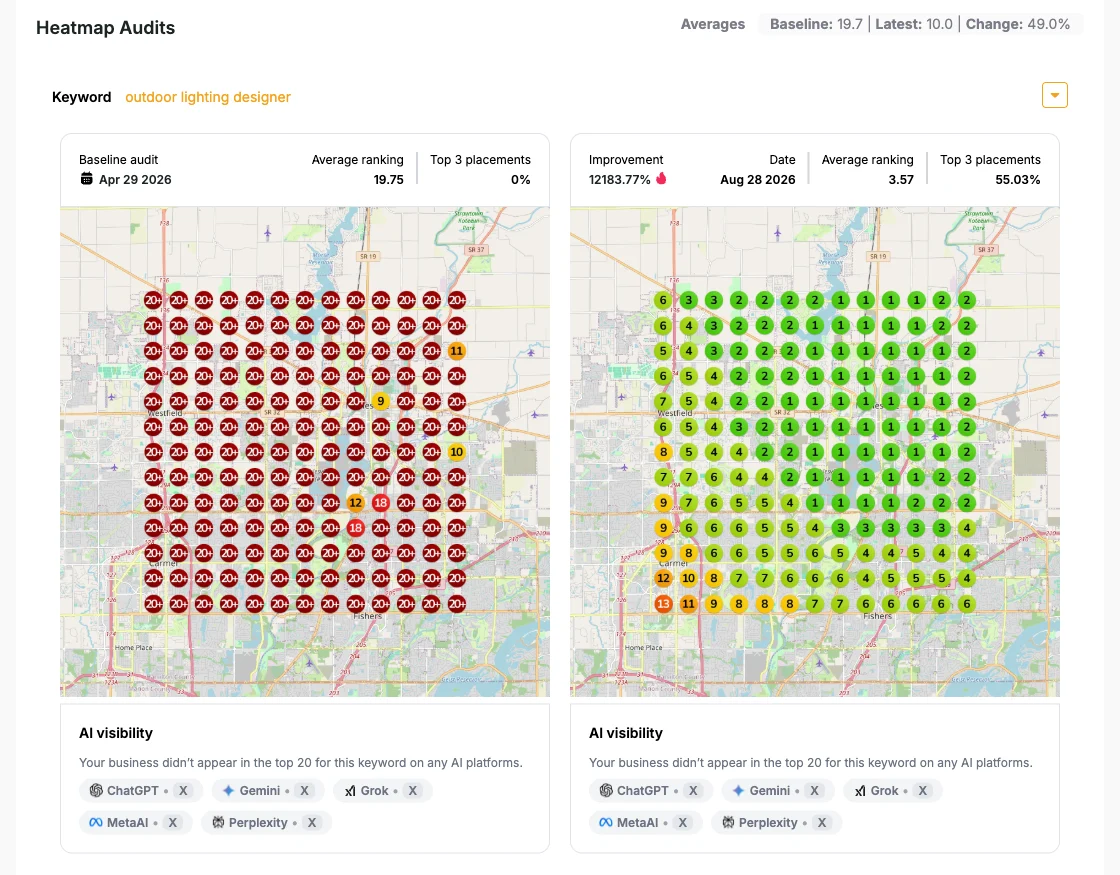Expand the keyword dropdown arrow button
Viewport: 1120px width, 875px height.
point(1054,95)
